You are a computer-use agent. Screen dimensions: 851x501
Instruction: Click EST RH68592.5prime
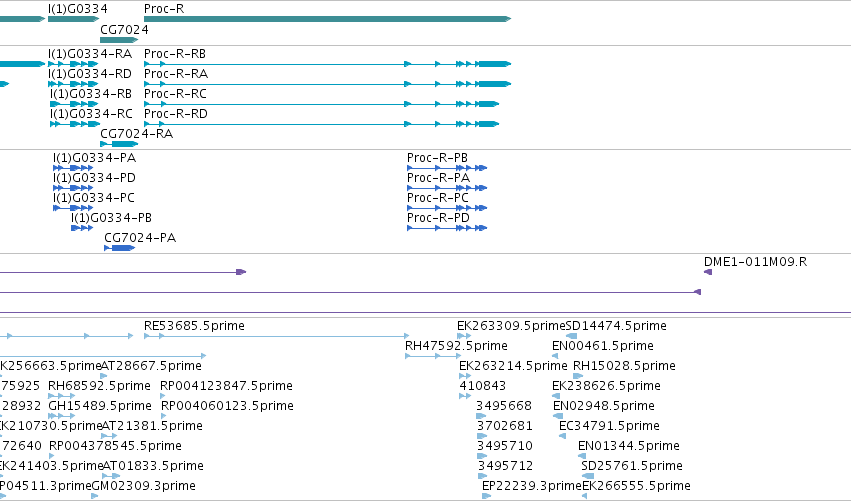pos(61,397)
